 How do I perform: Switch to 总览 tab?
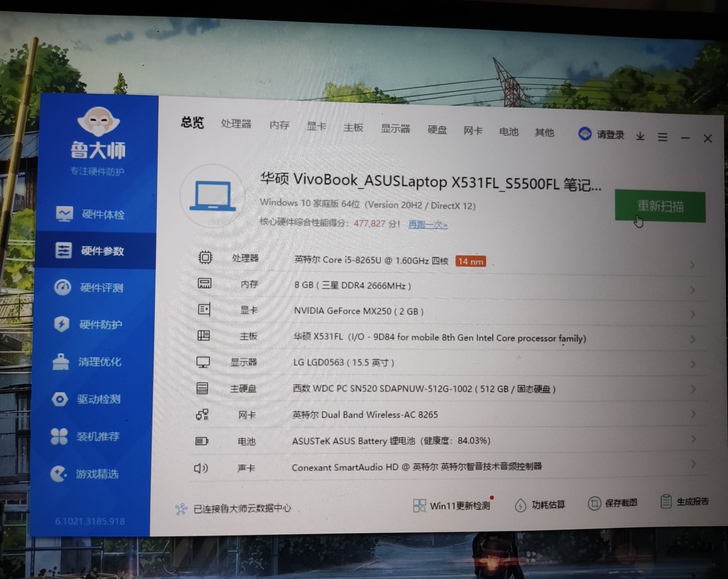coord(192,123)
